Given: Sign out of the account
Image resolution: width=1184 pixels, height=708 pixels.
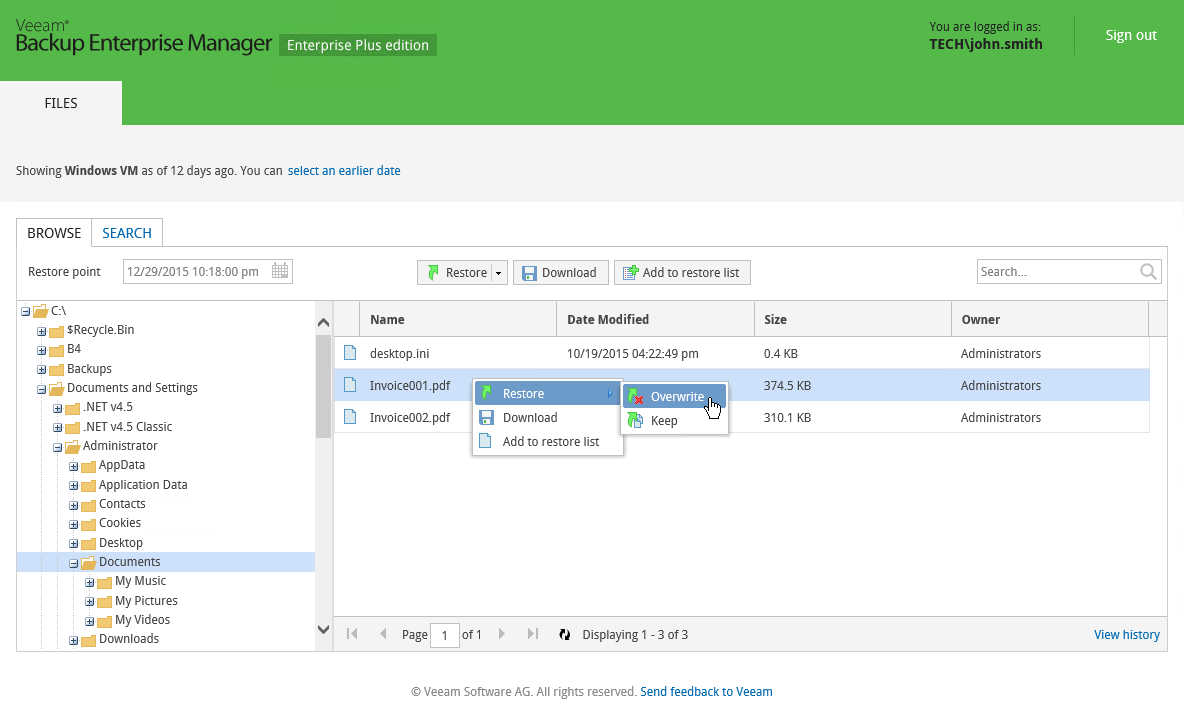Looking at the screenshot, I should (1130, 35).
